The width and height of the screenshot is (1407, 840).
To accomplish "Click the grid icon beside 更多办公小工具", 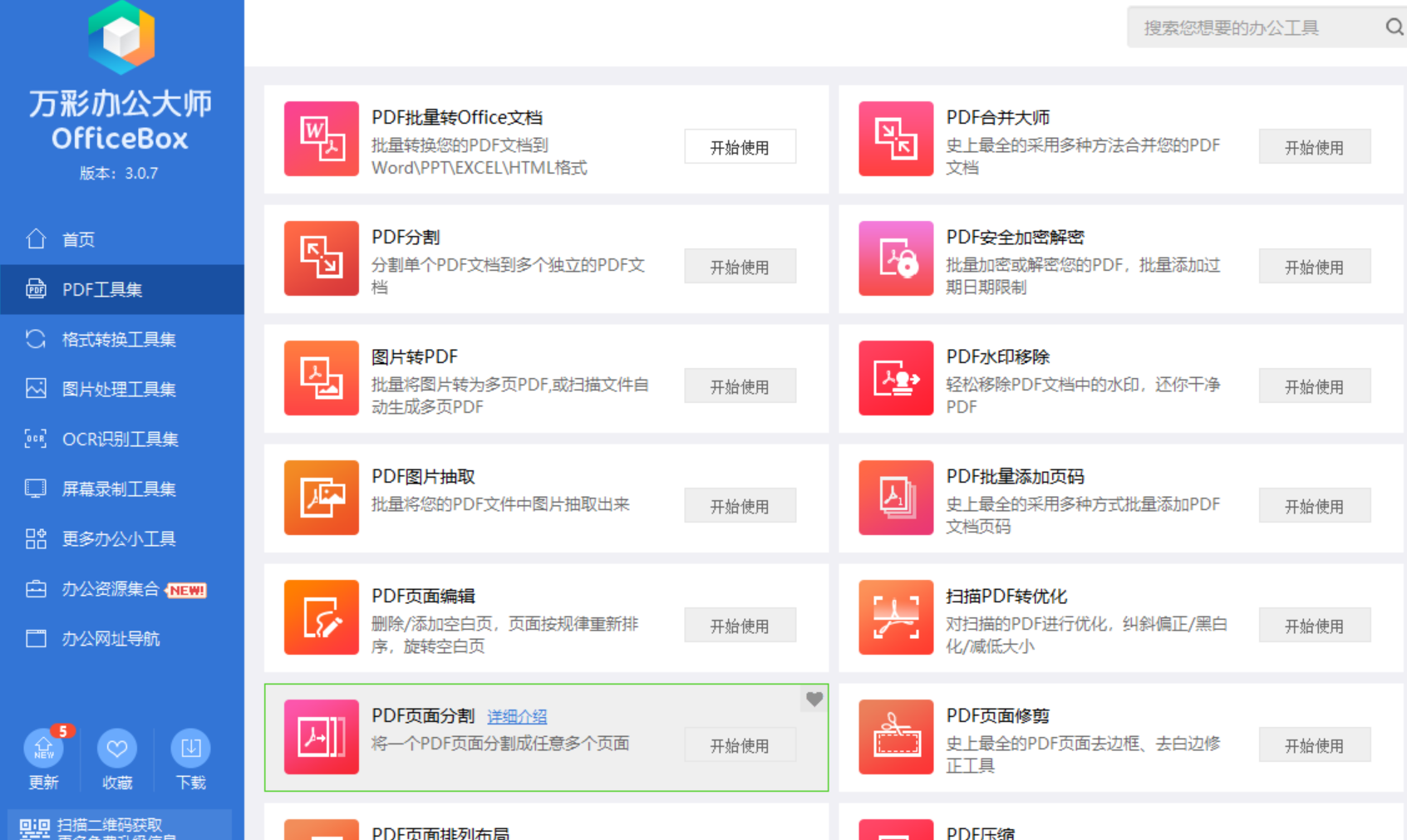I will click(x=36, y=538).
